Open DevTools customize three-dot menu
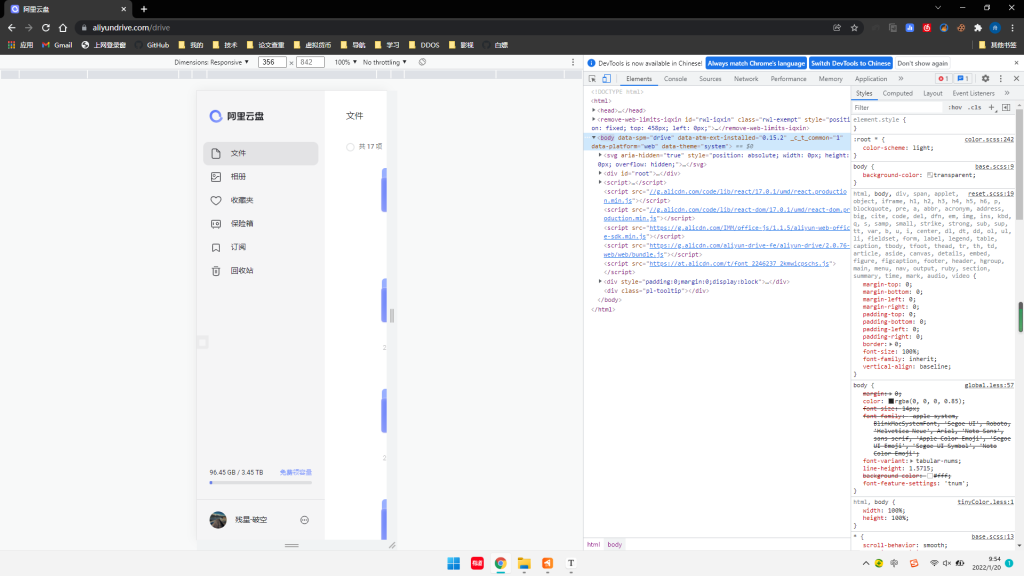The height and width of the screenshot is (576, 1024). (1000, 78)
